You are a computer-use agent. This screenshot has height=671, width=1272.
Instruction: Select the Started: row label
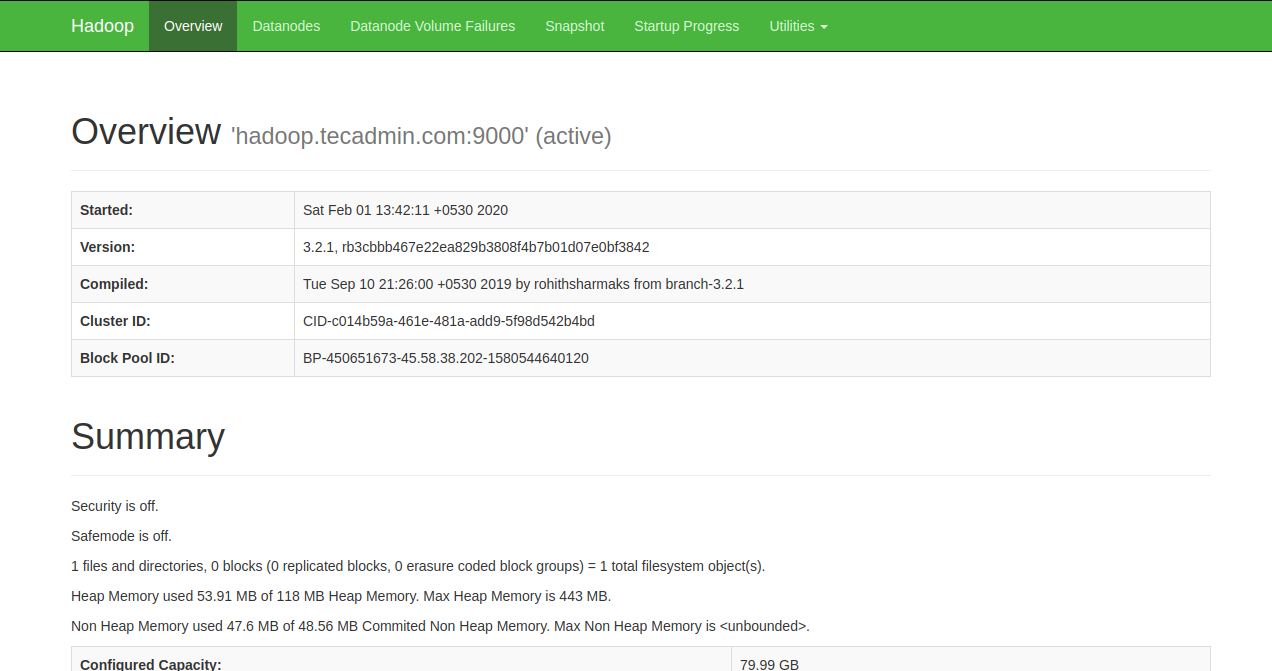point(106,210)
